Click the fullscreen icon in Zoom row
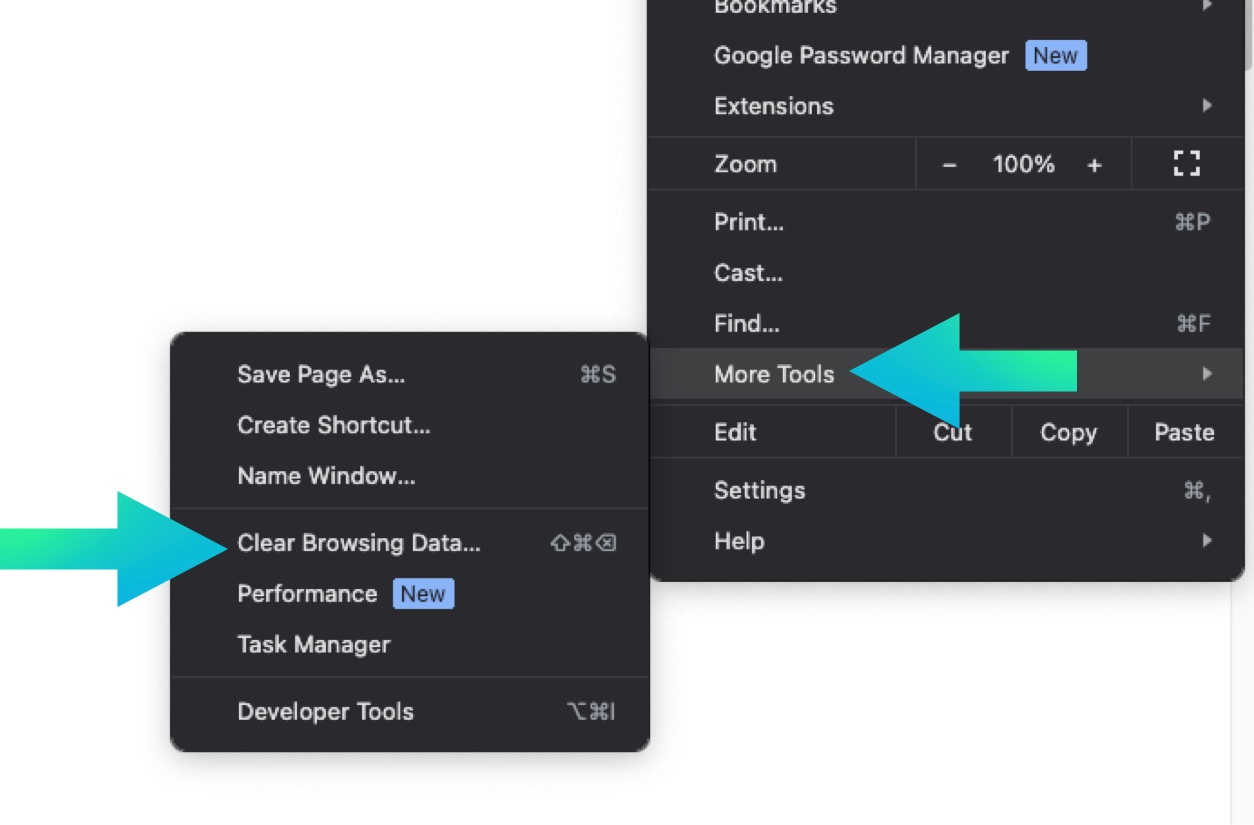 pyautogui.click(x=1186, y=164)
